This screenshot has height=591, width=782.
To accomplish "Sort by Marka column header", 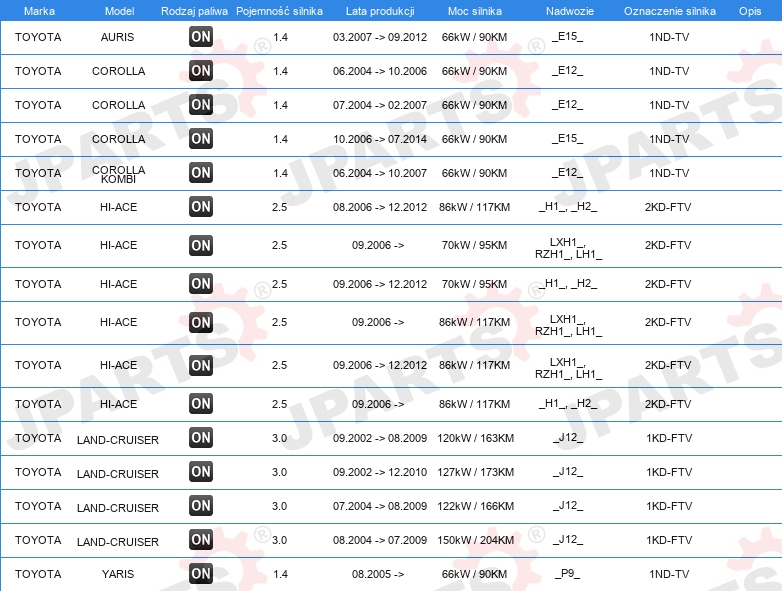I will 39,11.
